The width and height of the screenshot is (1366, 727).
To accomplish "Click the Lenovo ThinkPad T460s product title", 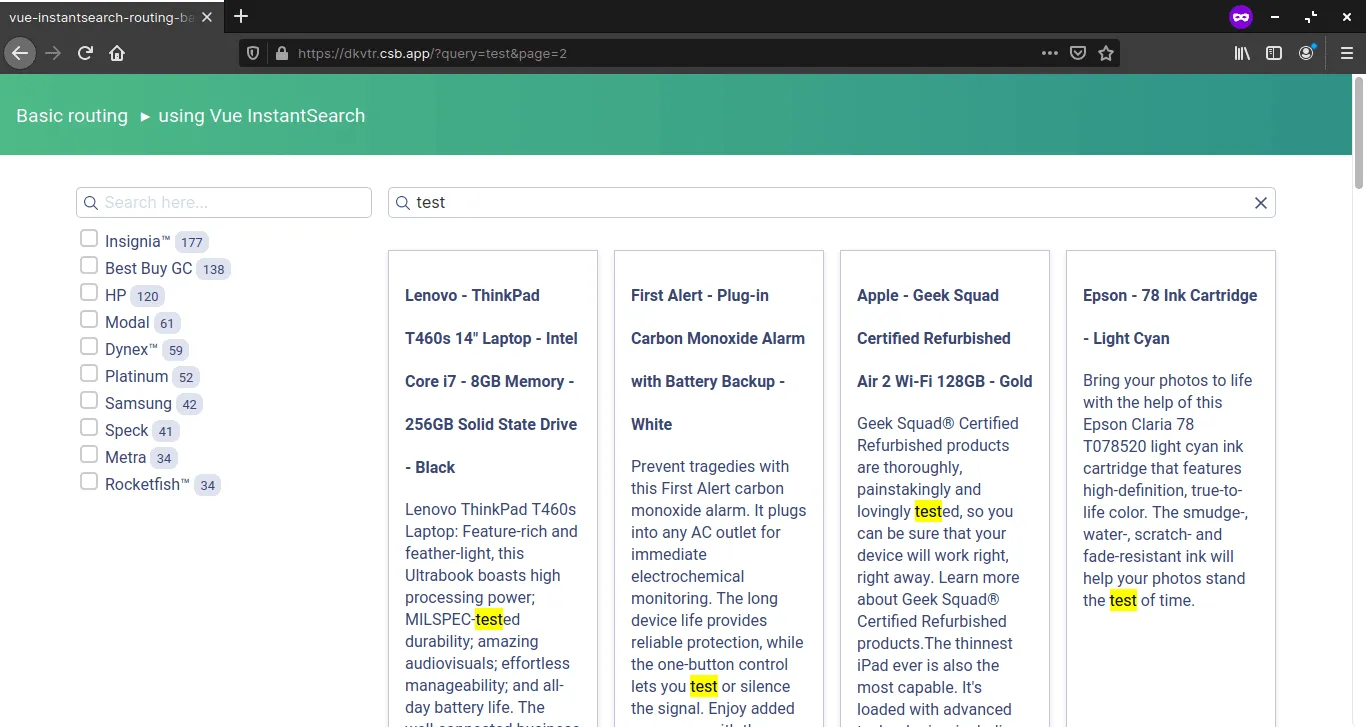I will [492, 381].
